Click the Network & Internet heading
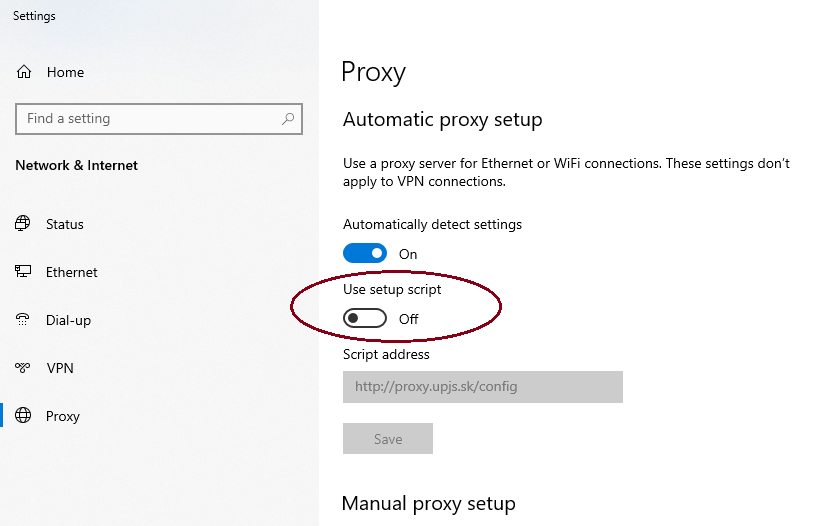Screen dimensions: 823x526 point(77,165)
